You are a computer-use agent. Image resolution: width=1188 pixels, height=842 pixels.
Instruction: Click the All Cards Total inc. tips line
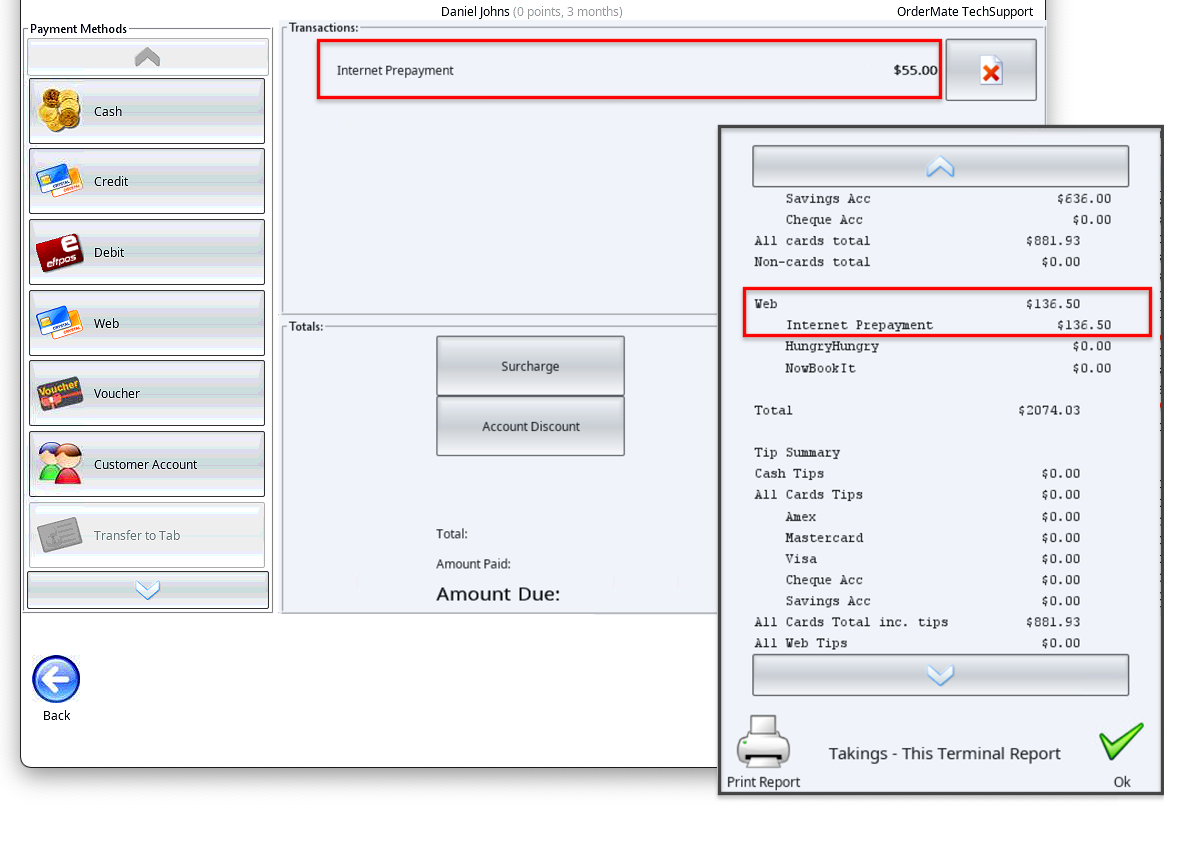point(917,622)
